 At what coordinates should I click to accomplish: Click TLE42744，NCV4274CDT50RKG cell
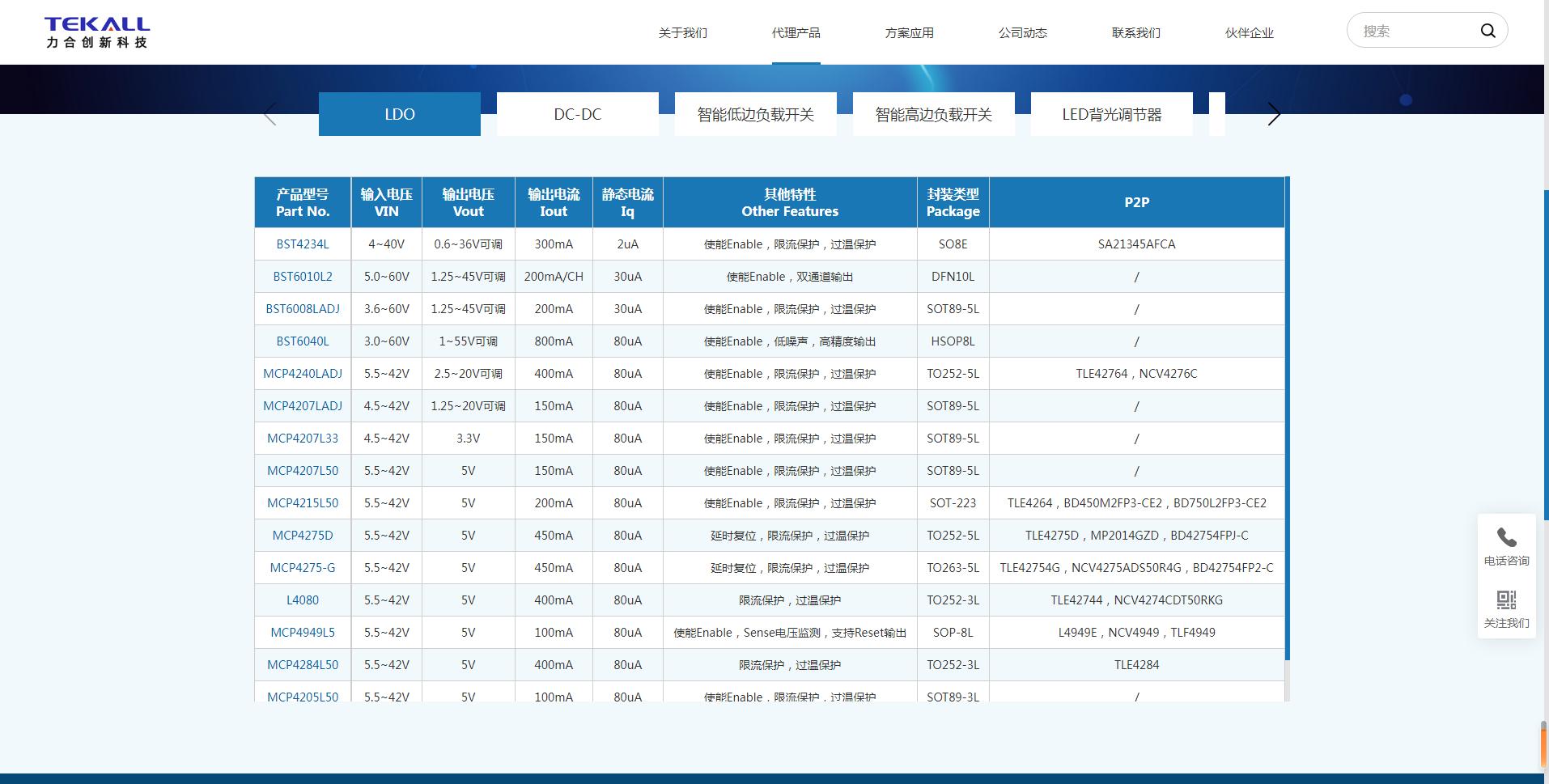[x=1137, y=600]
